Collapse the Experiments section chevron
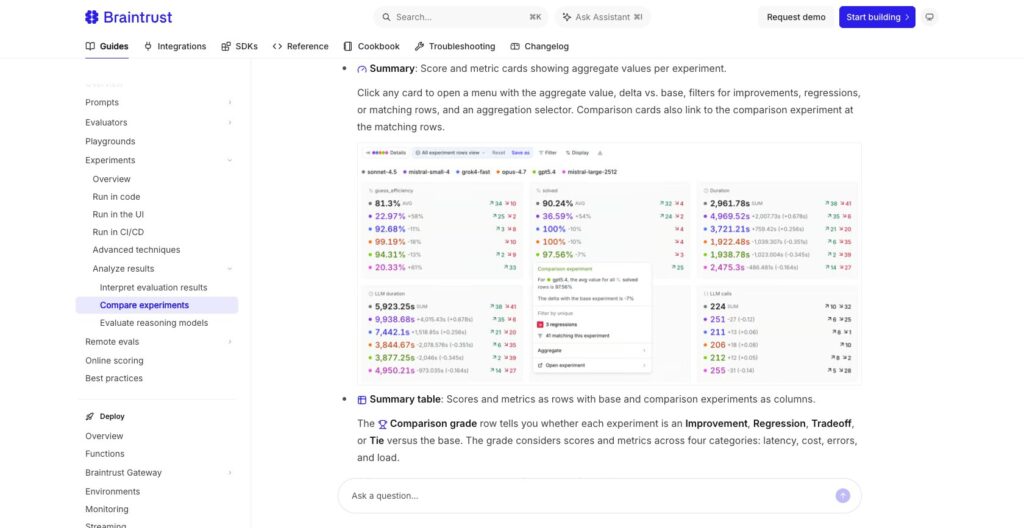Viewport: 1024px width, 528px height. (229, 160)
